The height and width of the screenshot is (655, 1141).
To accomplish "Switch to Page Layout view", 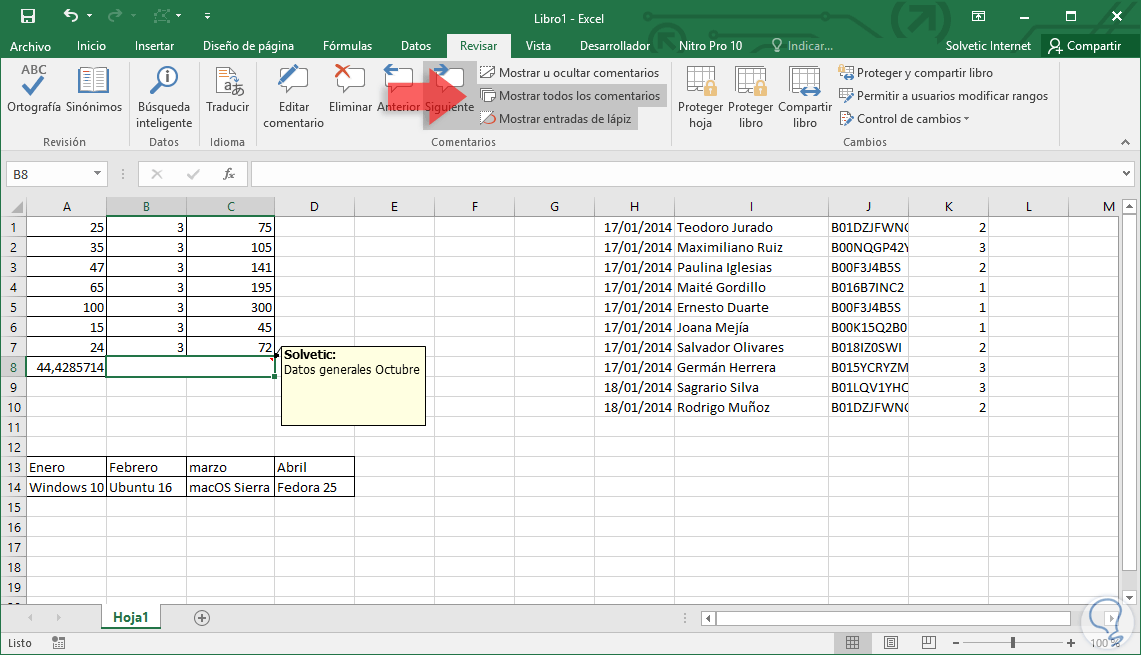I will point(891,643).
